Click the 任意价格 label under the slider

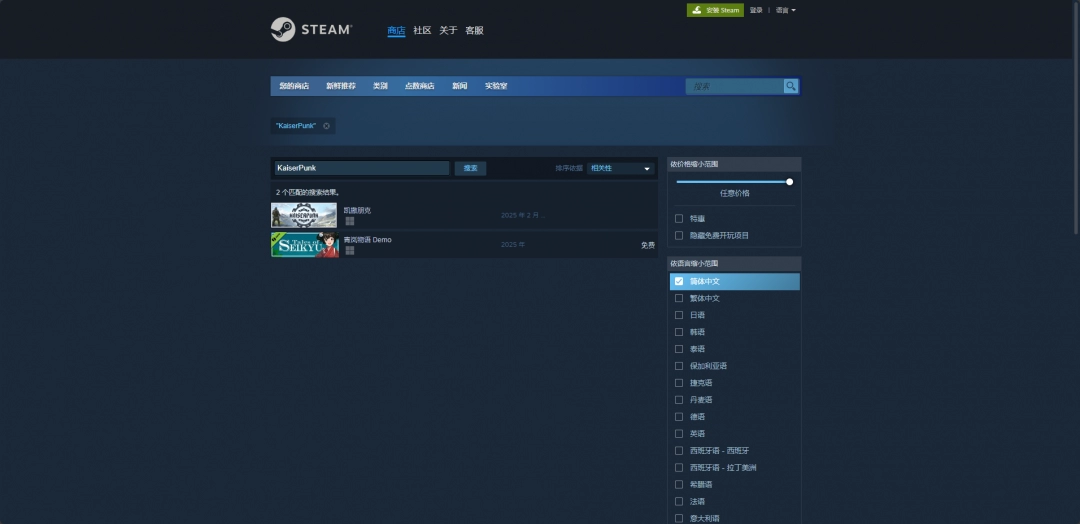[x=734, y=193]
